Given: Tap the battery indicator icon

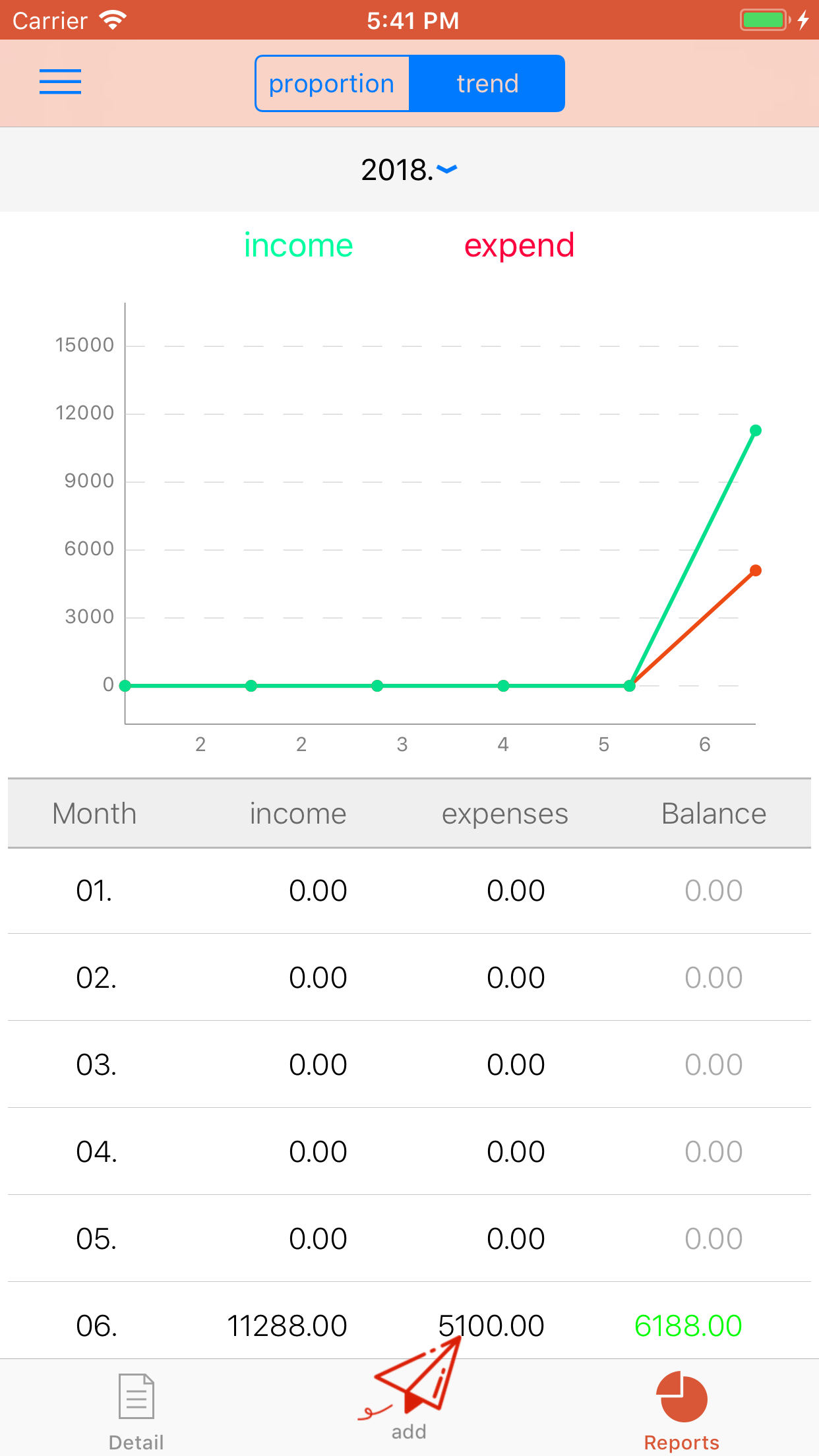Looking at the screenshot, I should [x=764, y=20].
